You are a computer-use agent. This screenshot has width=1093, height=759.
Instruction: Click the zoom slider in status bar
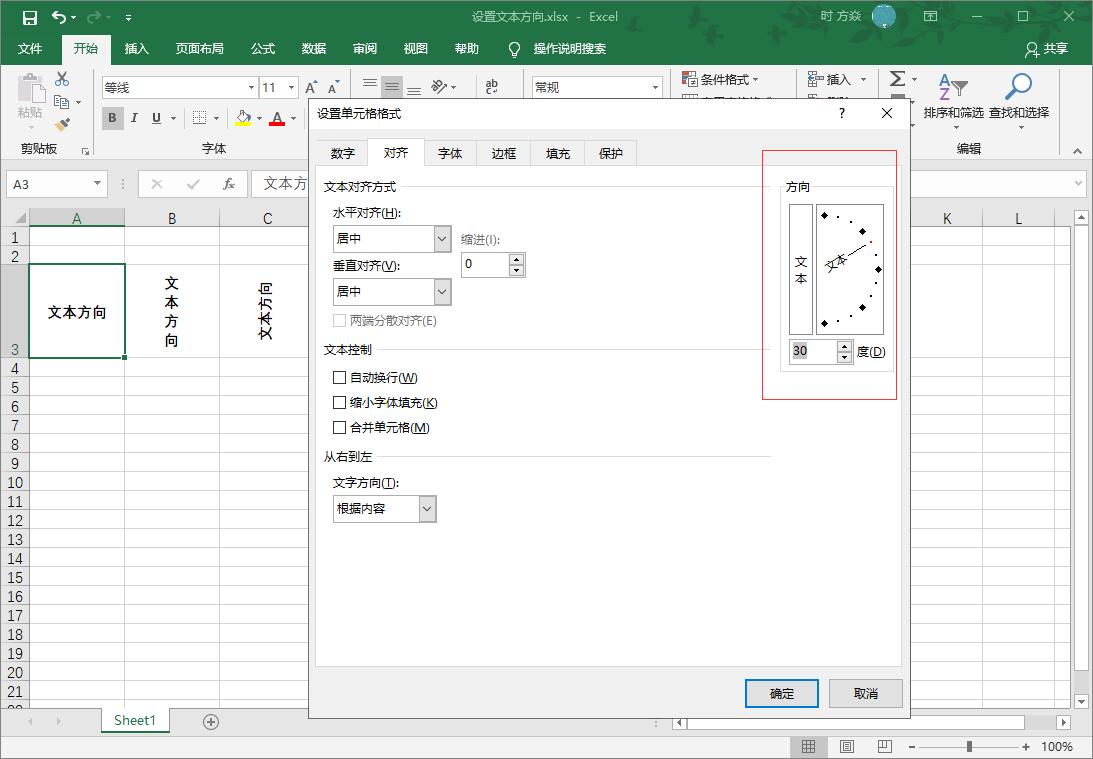(x=969, y=747)
